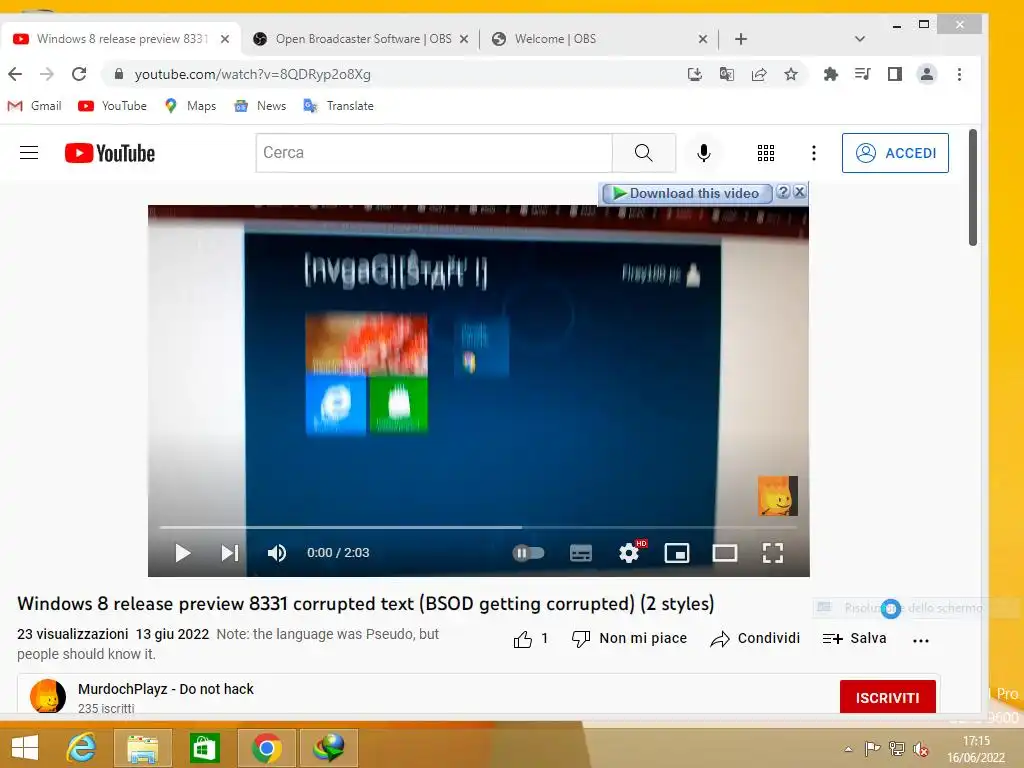Click the browser forward arrow
Screen dimensions: 1024x768
(x=46, y=74)
